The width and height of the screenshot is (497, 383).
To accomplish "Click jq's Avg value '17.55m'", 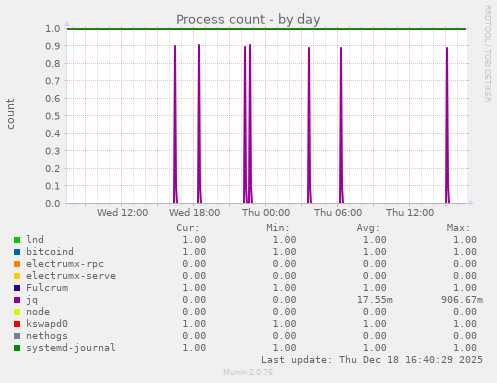I will click(375, 300).
